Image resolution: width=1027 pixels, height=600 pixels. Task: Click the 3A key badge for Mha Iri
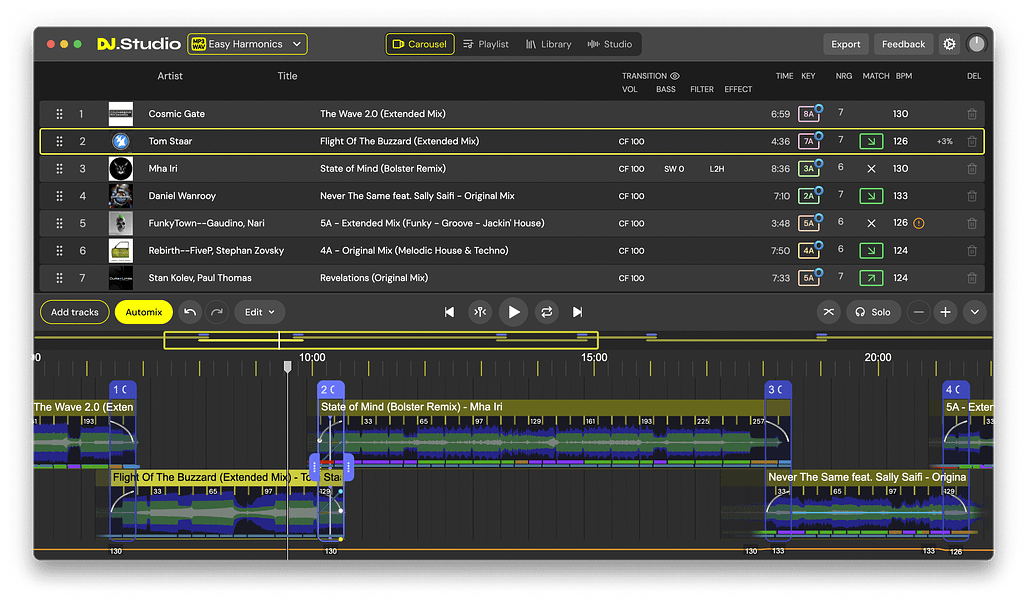click(809, 169)
